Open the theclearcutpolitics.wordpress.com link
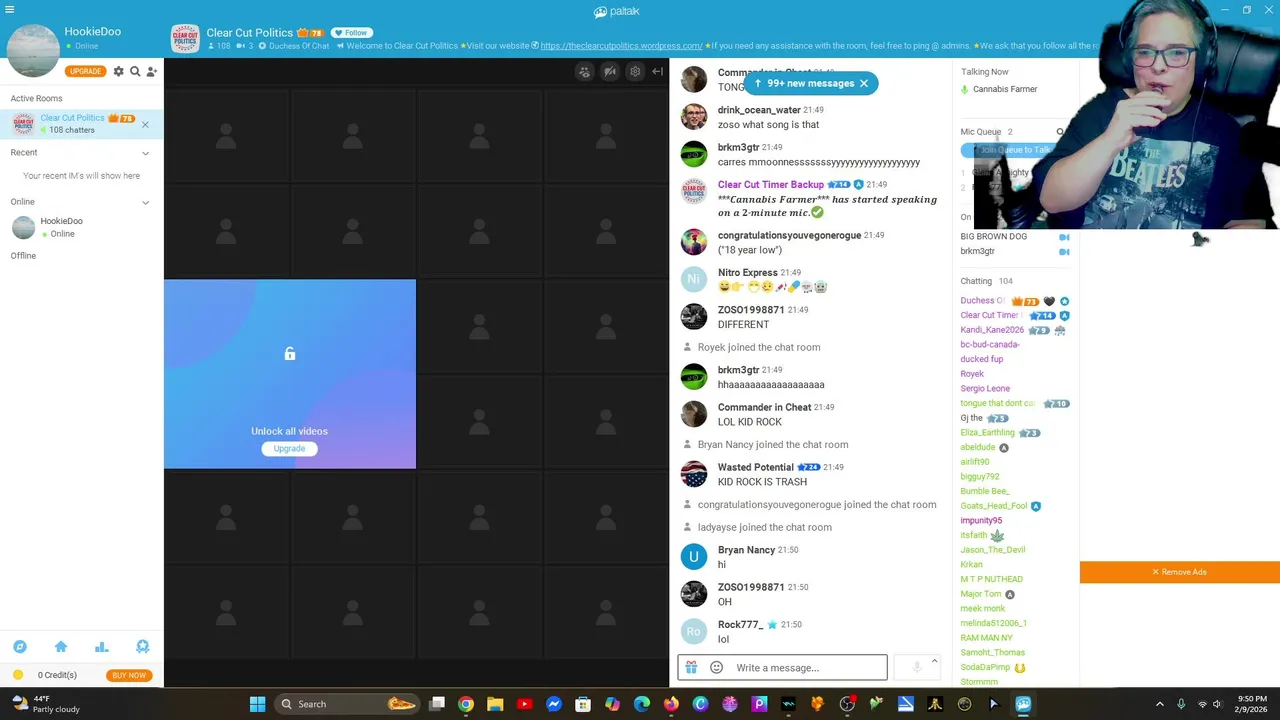 click(x=621, y=46)
